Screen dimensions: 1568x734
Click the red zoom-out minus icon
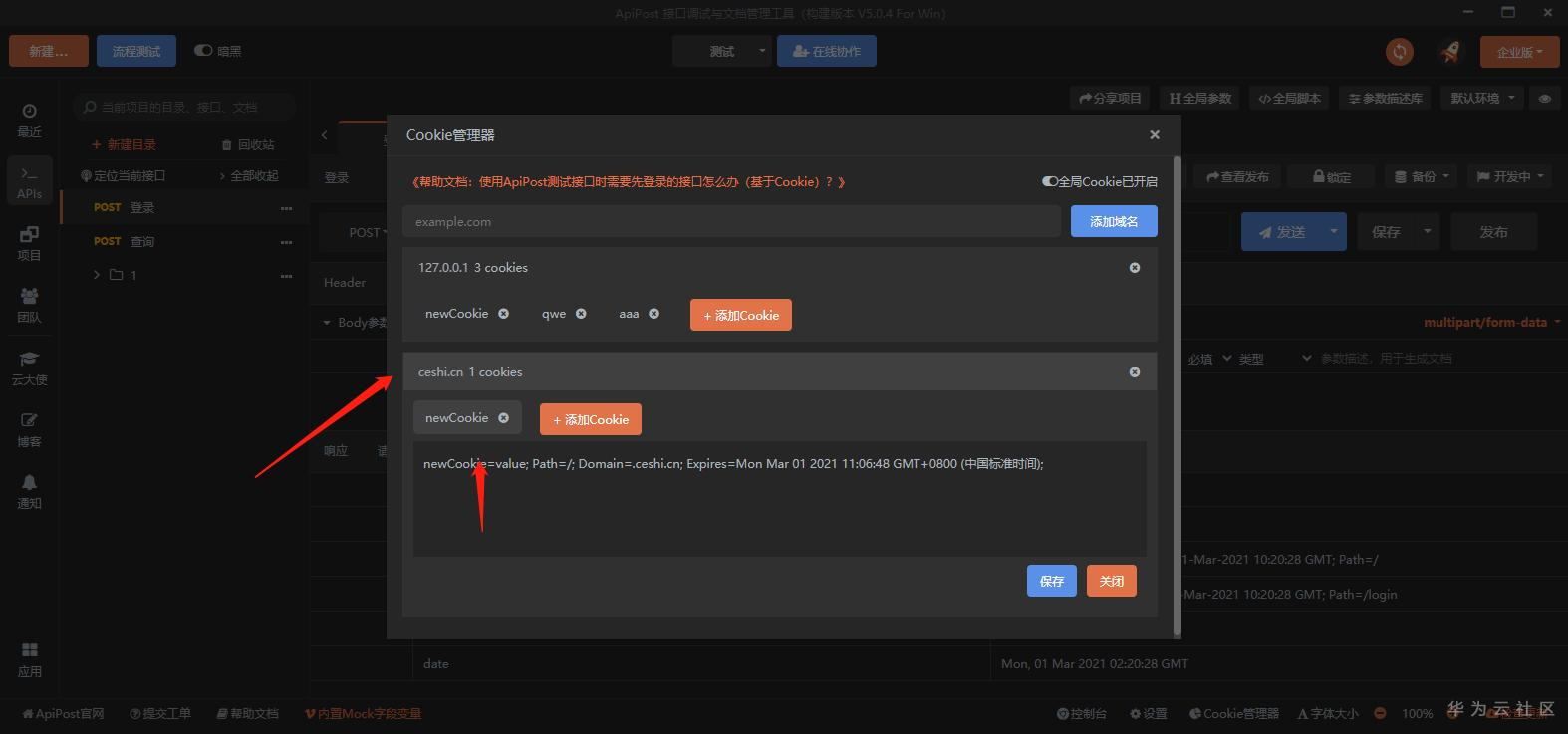(1380, 713)
